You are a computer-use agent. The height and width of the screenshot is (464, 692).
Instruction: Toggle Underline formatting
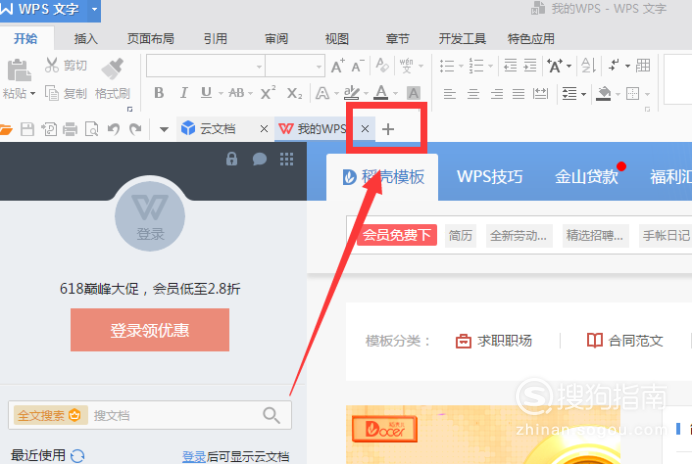pyautogui.click(x=206, y=93)
